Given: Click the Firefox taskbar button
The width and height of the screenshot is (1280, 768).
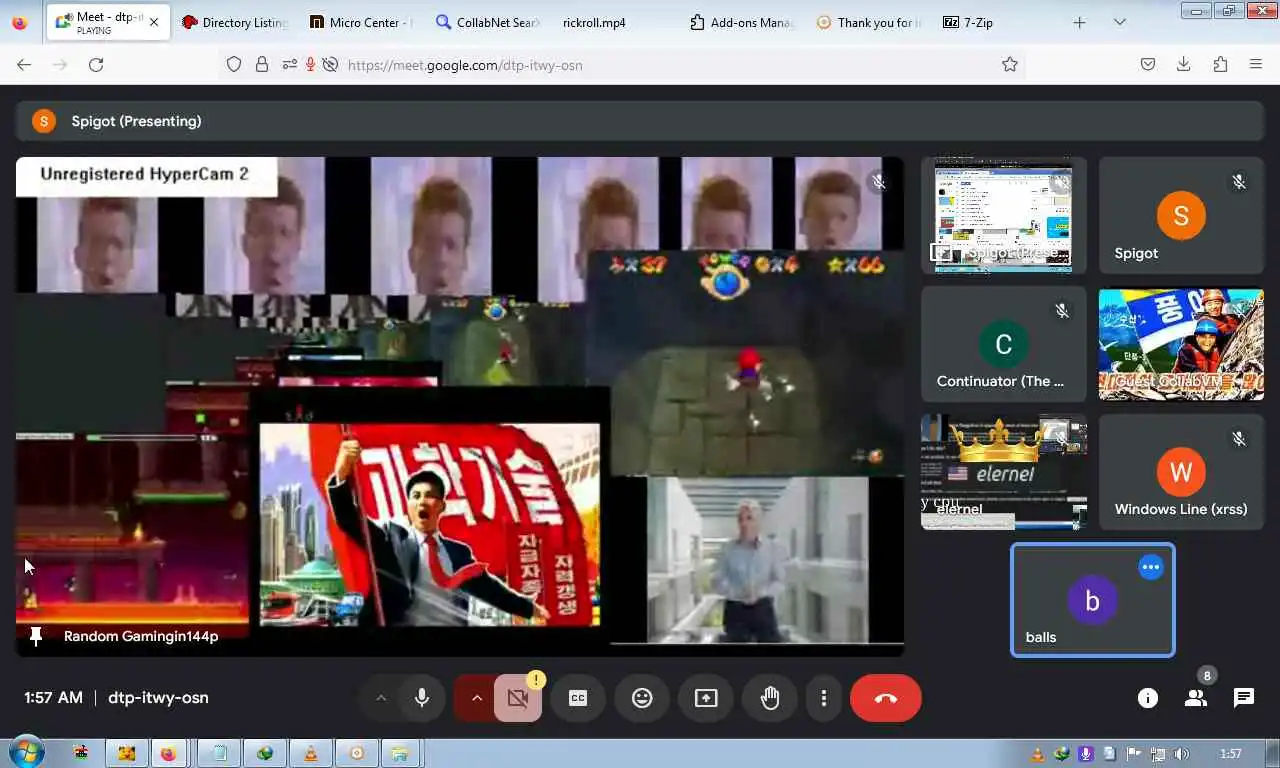Looking at the screenshot, I should 168,753.
